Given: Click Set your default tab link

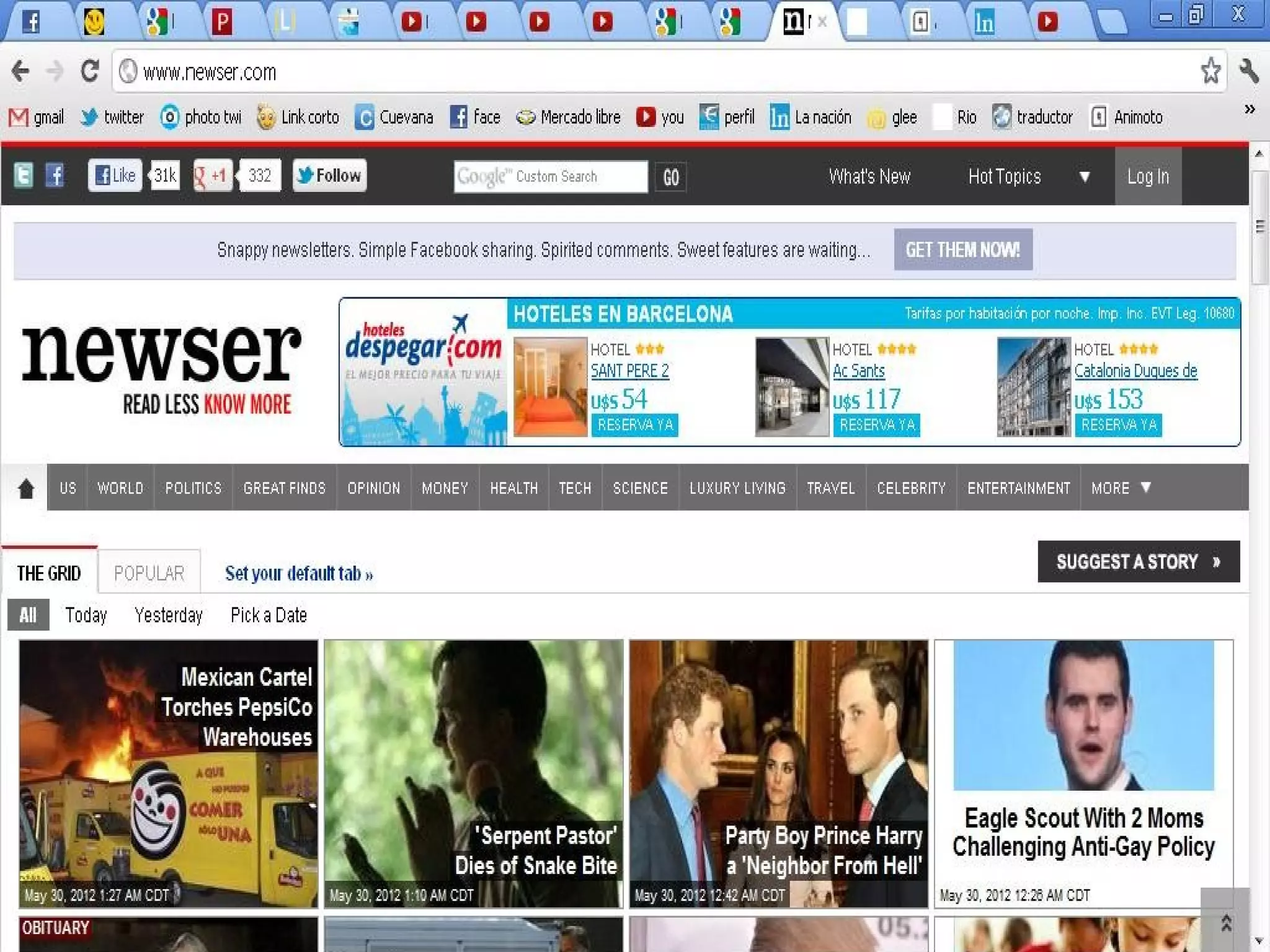Looking at the screenshot, I should tap(299, 573).
